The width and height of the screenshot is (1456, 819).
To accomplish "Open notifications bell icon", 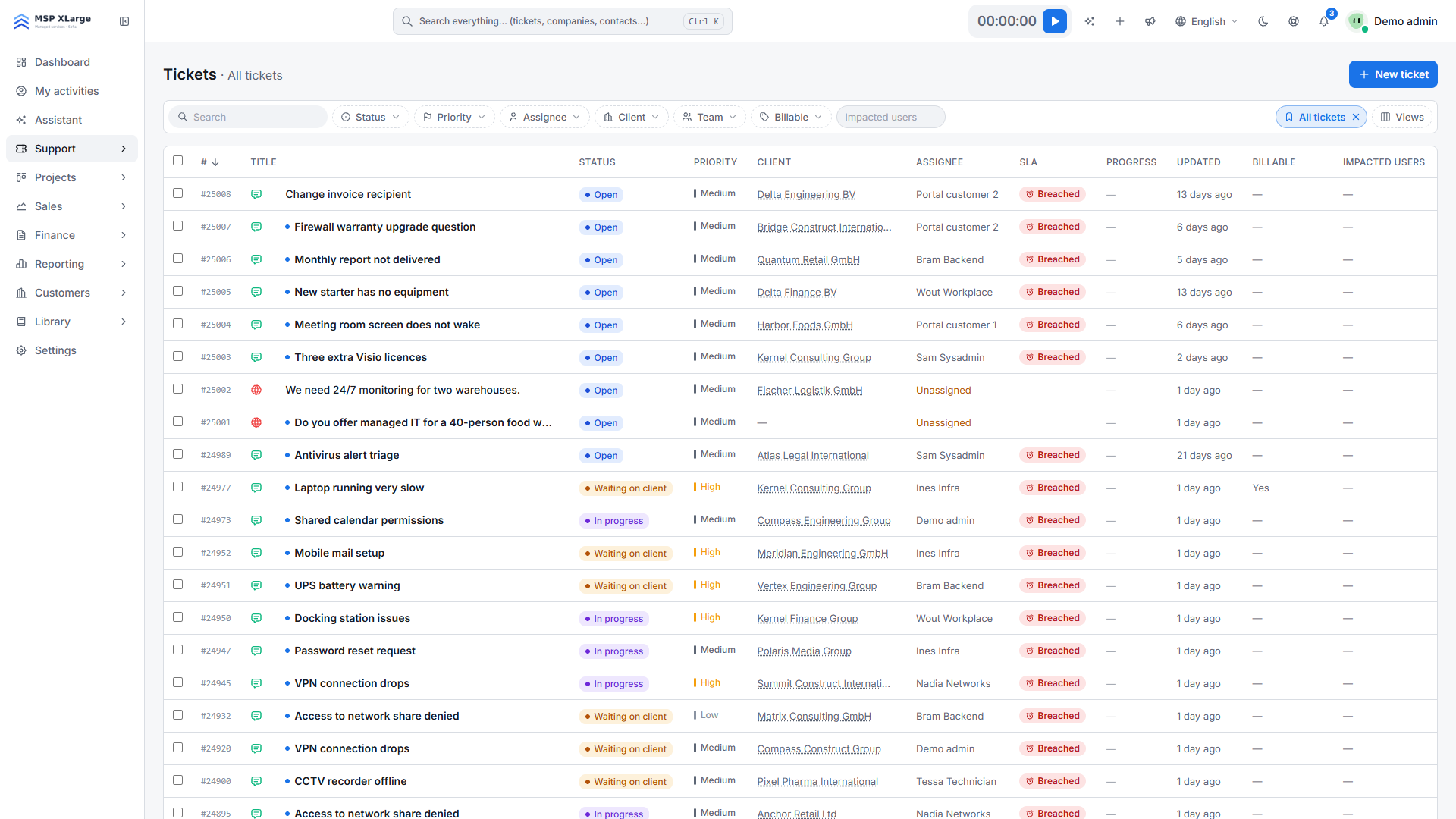I will pyautogui.click(x=1324, y=21).
